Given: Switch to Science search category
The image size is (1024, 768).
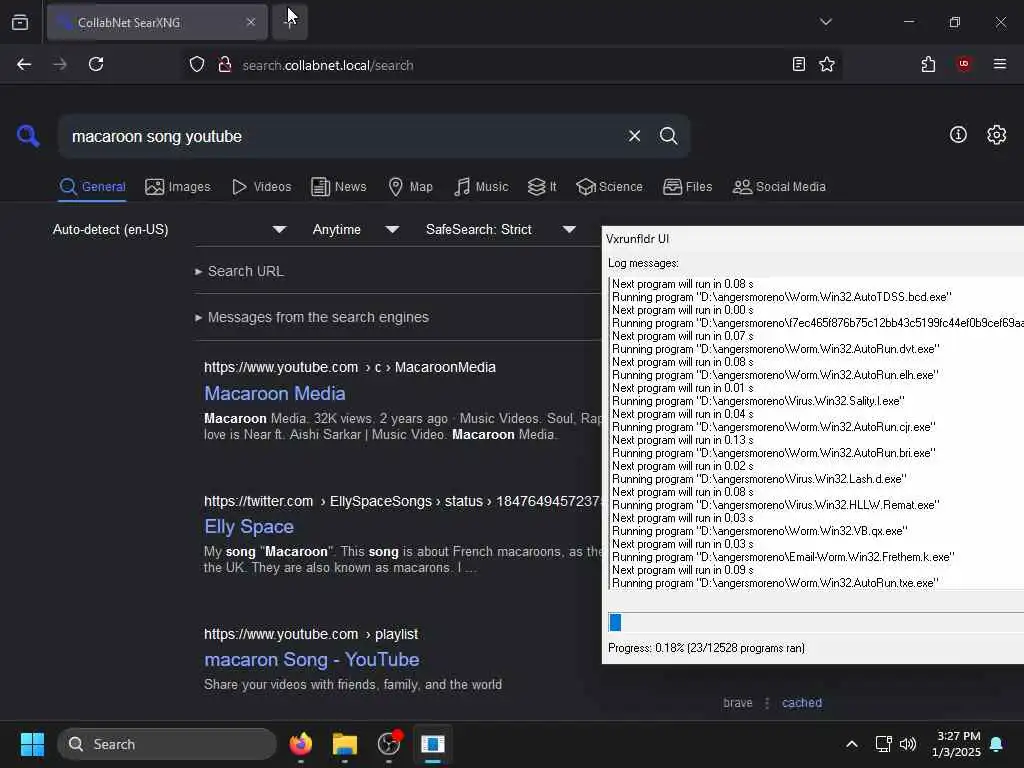Looking at the screenshot, I should 609,187.
